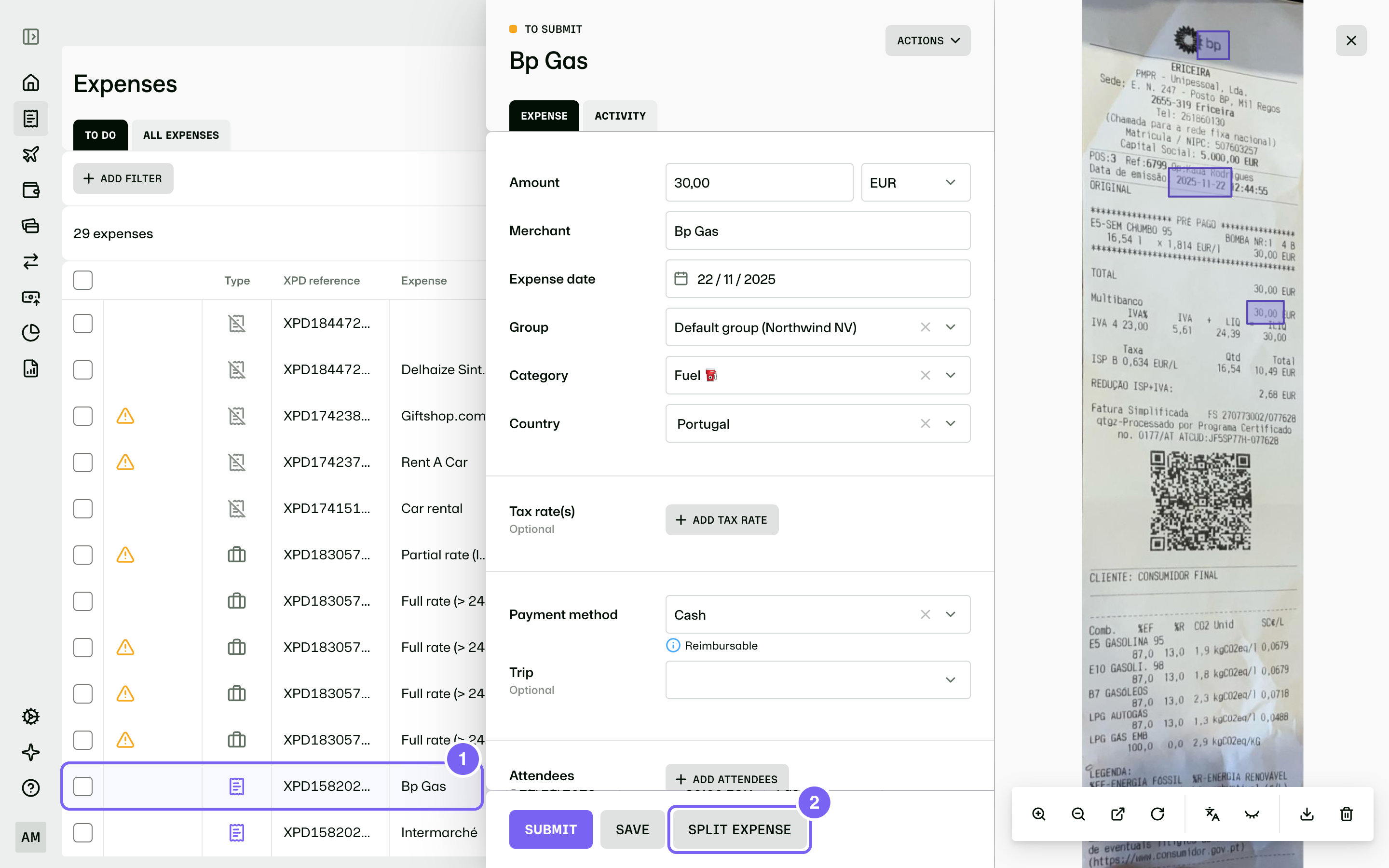Translate the receipt text
Screen dimensions: 1389x868
point(1212,814)
